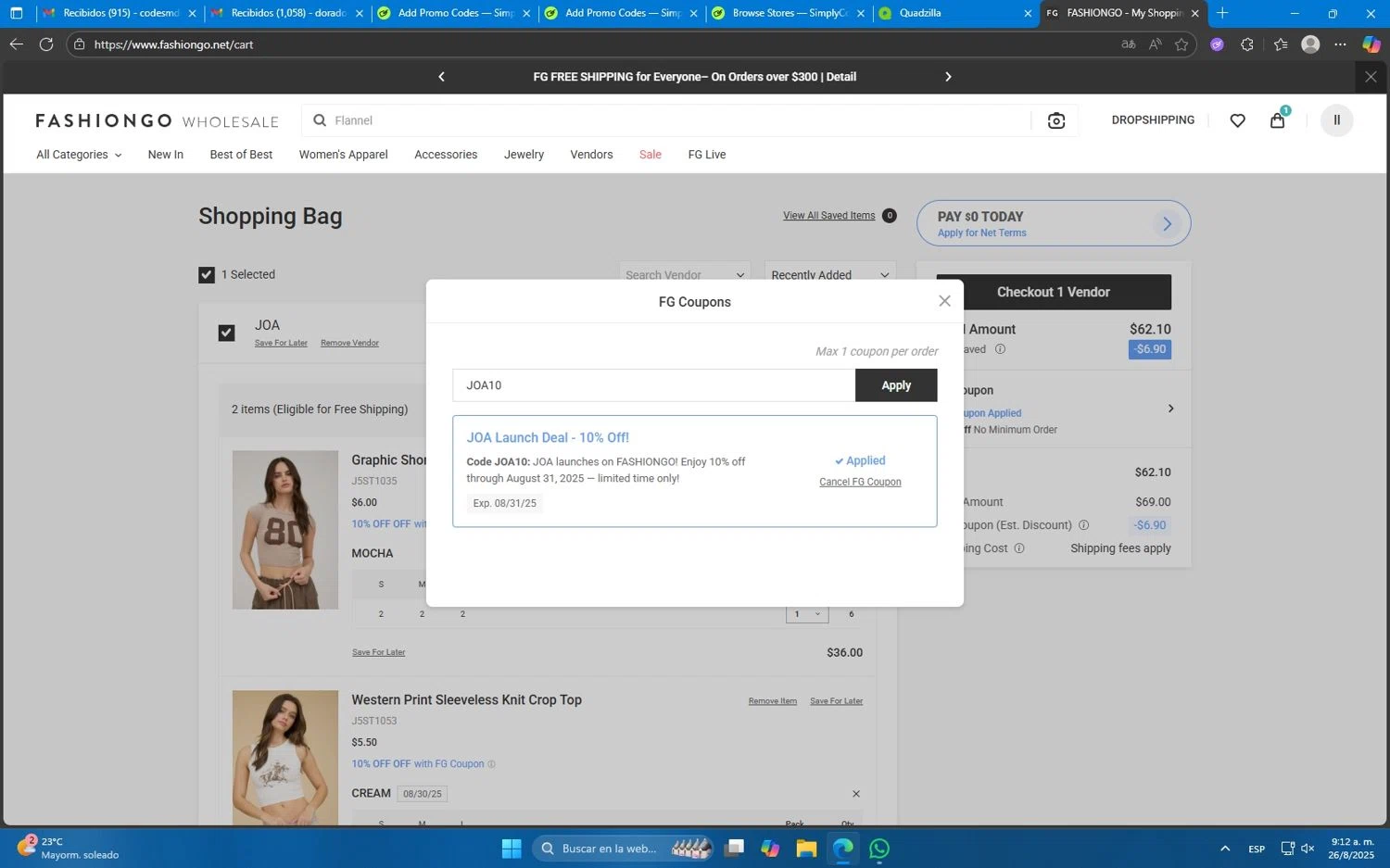Viewport: 1390px width, 868px height.
Task: Open the FG Live menu
Action: [x=707, y=155]
